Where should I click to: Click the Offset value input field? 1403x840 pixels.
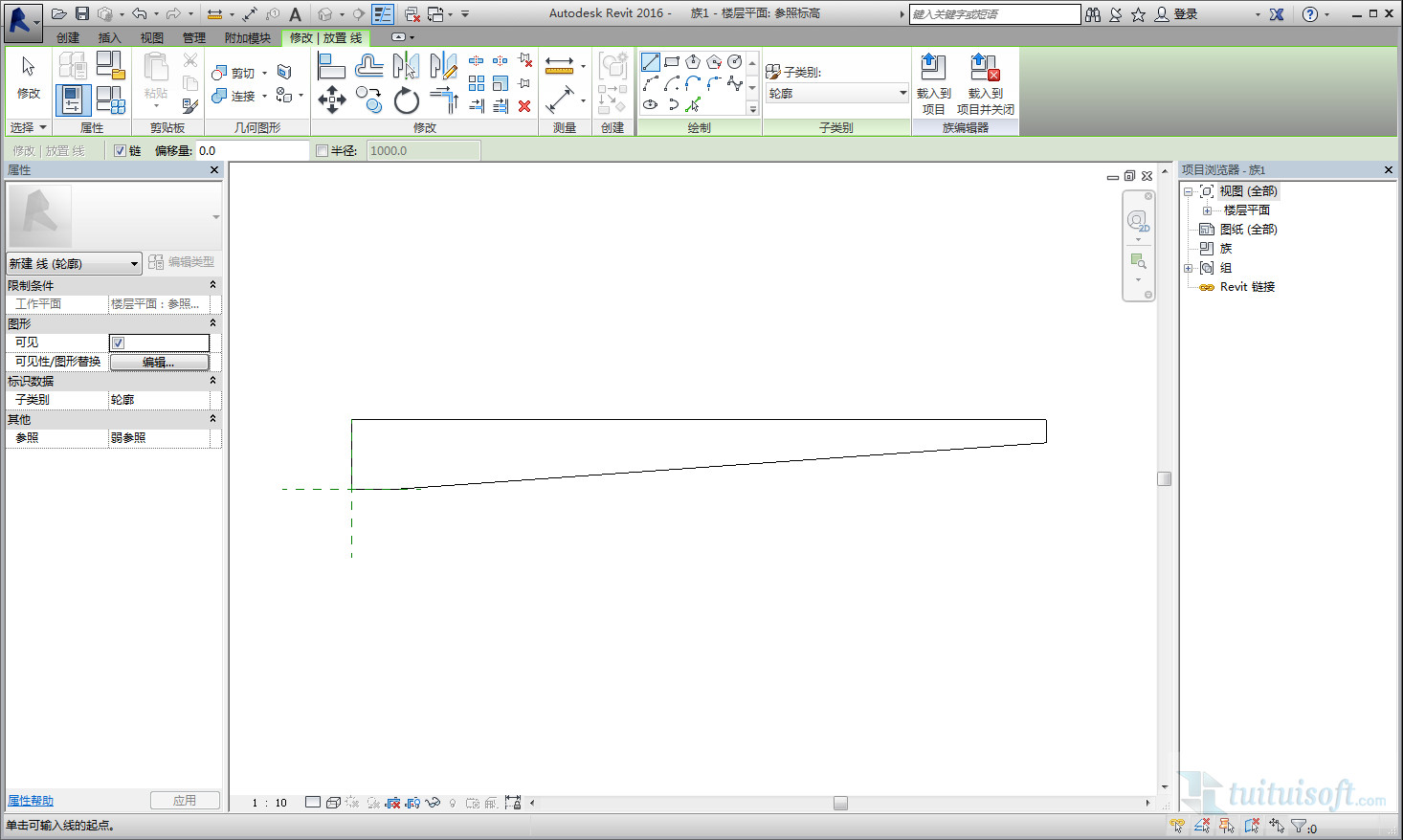(x=251, y=151)
